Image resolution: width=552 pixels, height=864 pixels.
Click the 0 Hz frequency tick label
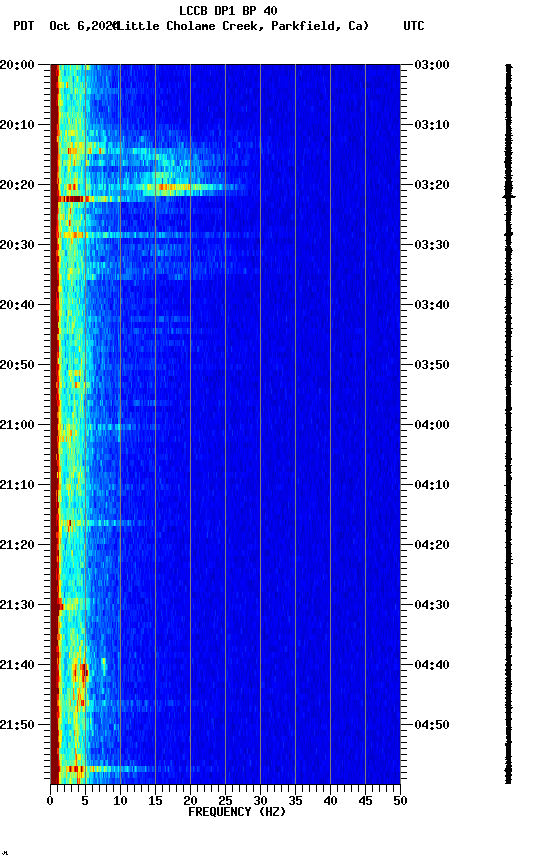click(50, 801)
